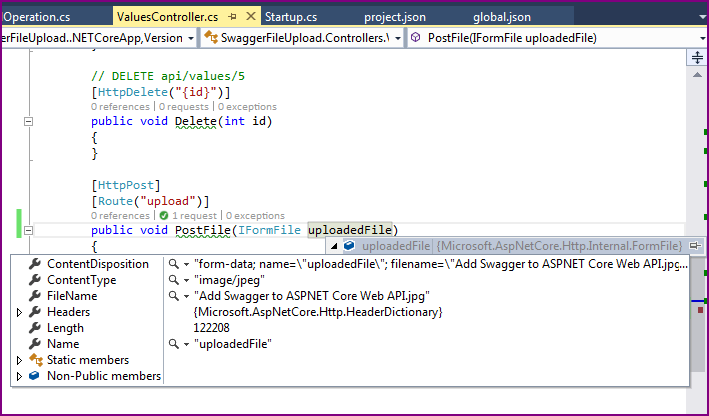The width and height of the screenshot is (709, 416).
Task: Click "0 references" above the Delete method
Action: click(x=119, y=106)
